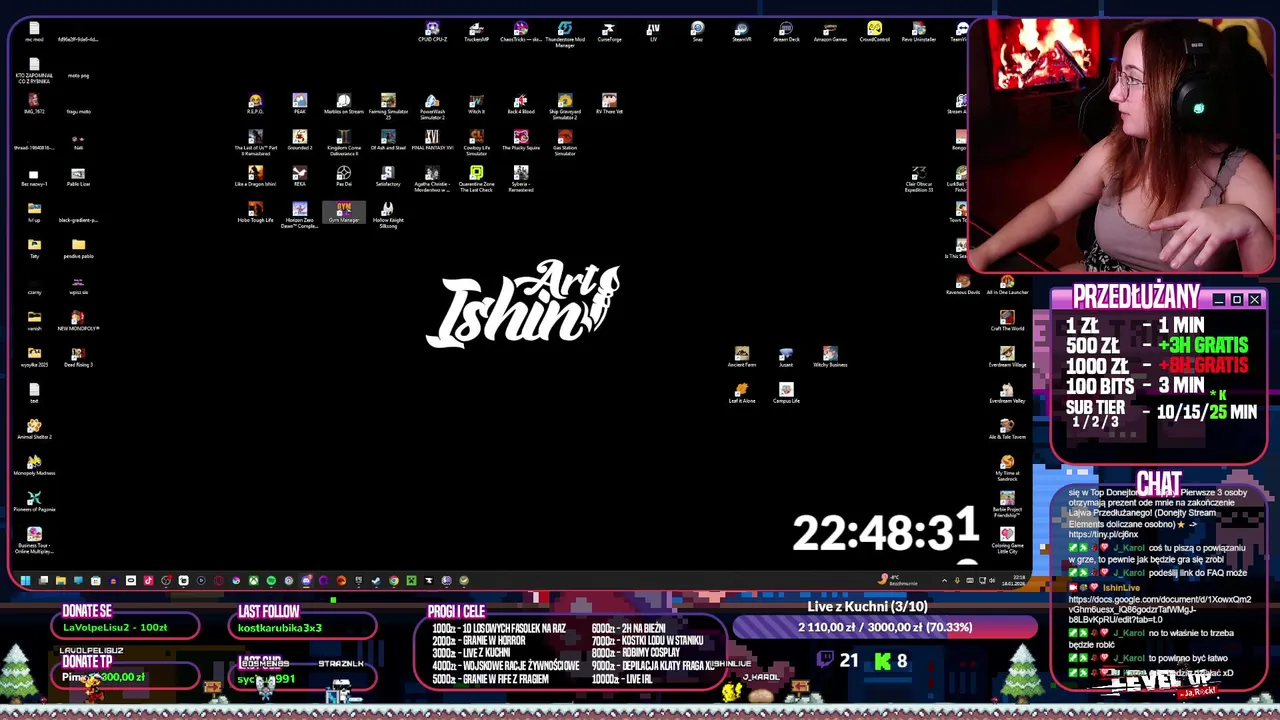Select the CPUID CPU-Z icon

(432, 31)
